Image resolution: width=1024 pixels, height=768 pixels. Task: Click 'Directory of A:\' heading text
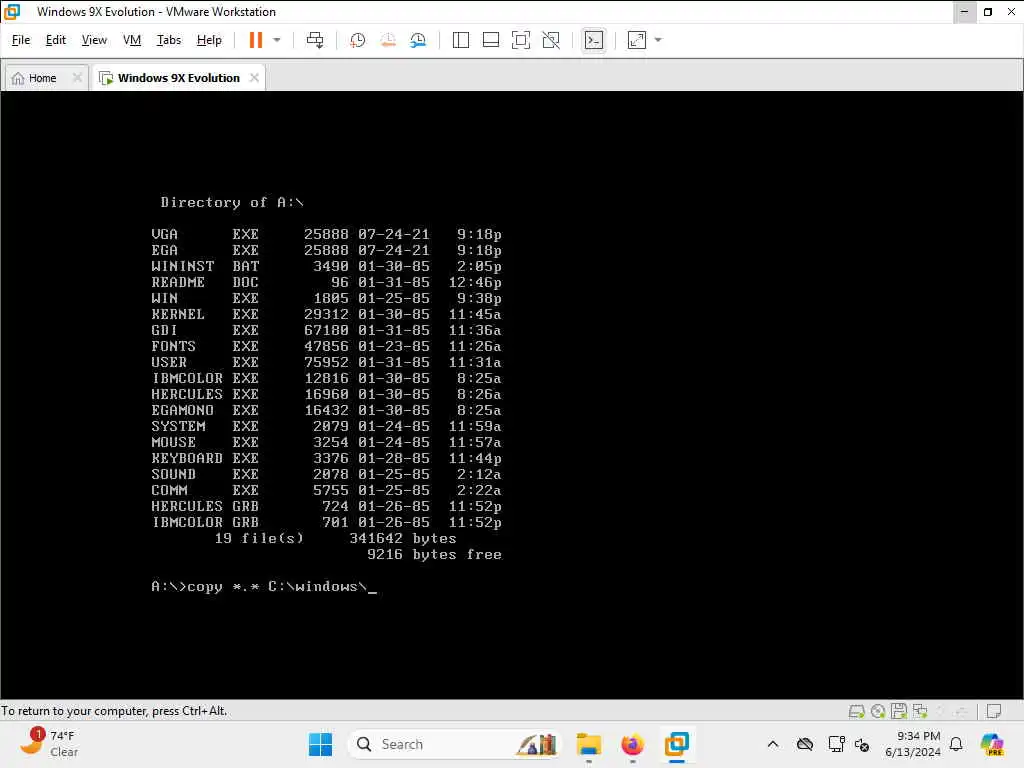click(x=232, y=202)
